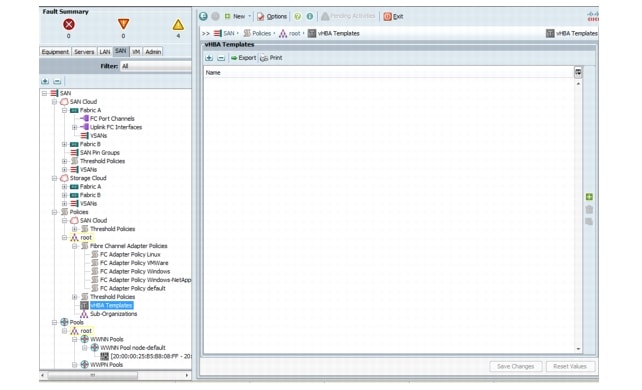Click the Export button
This screenshot has width=642, height=390.
tap(244, 58)
